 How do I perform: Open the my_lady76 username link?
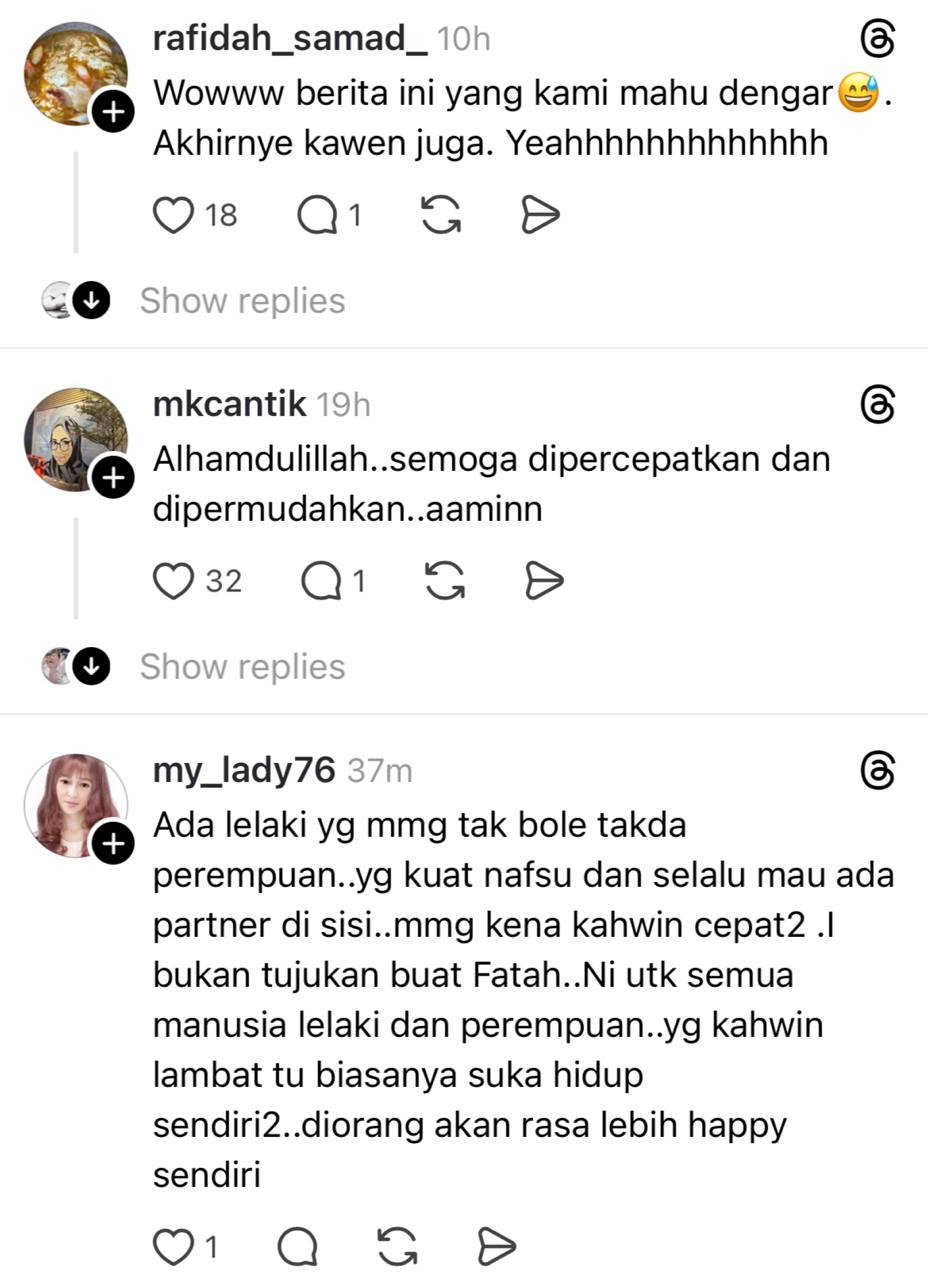[244, 771]
